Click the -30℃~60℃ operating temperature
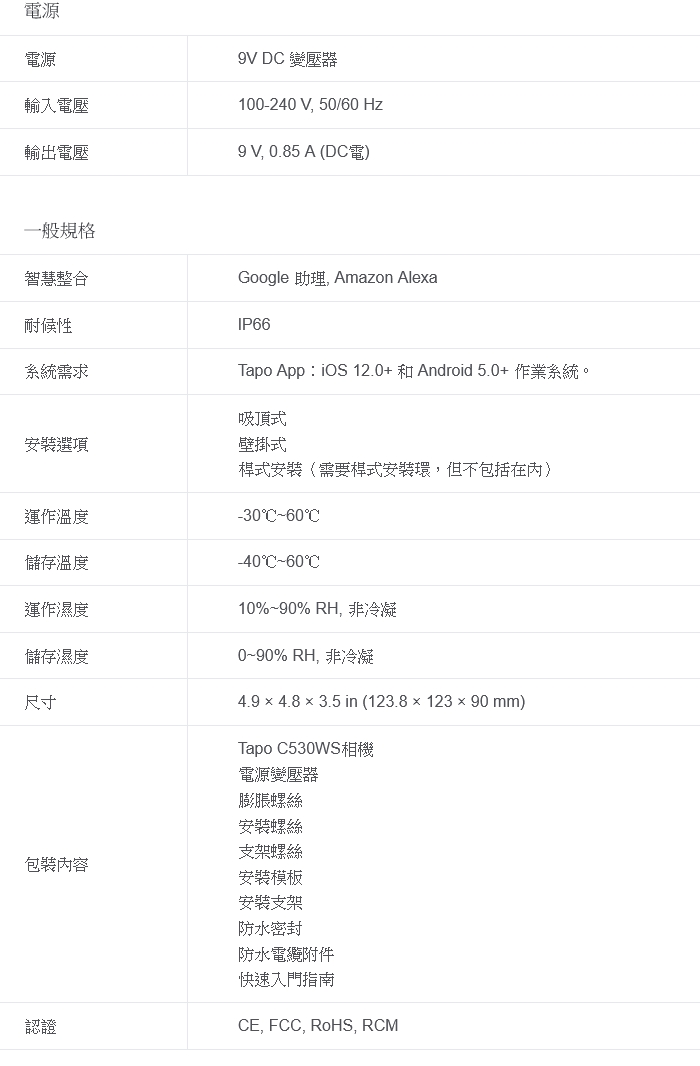Viewport: 700px width, 1066px height. [x=279, y=516]
